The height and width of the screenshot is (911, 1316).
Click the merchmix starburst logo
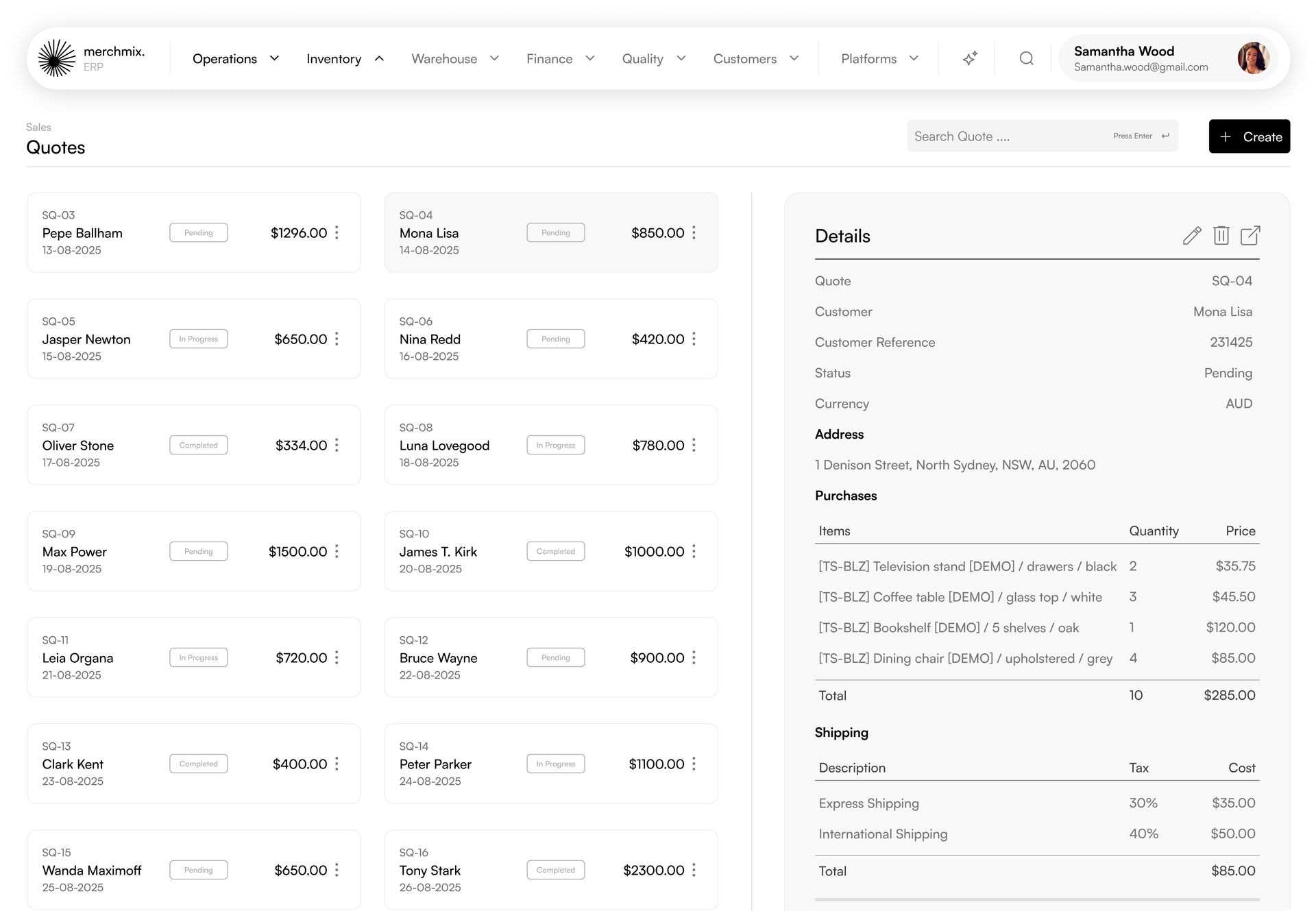click(x=57, y=58)
